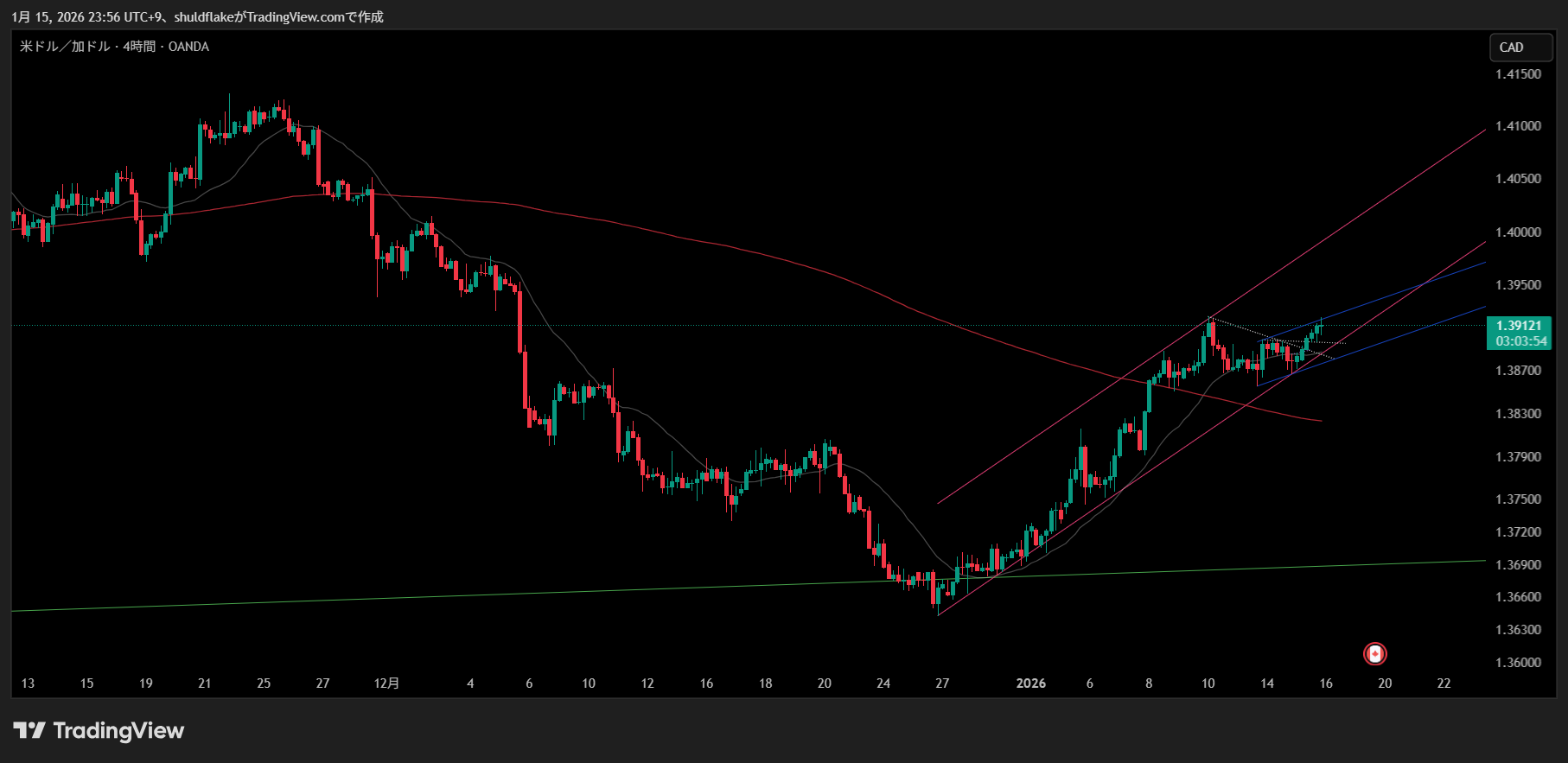Click the TradingView logo icon
This screenshot has height=763, width=1568.
(29, 731)
